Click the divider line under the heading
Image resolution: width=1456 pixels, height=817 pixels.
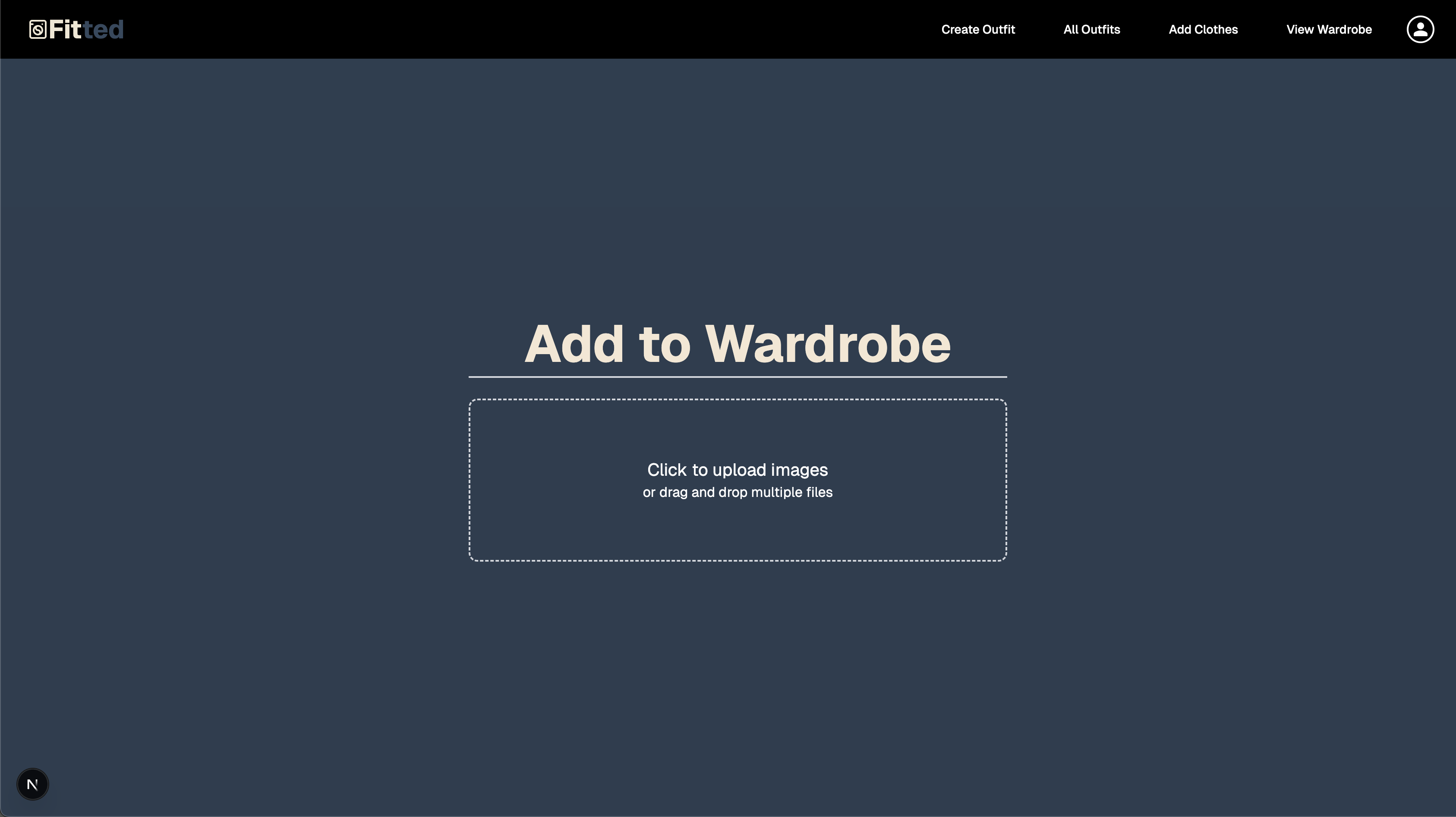pos(737,377)
